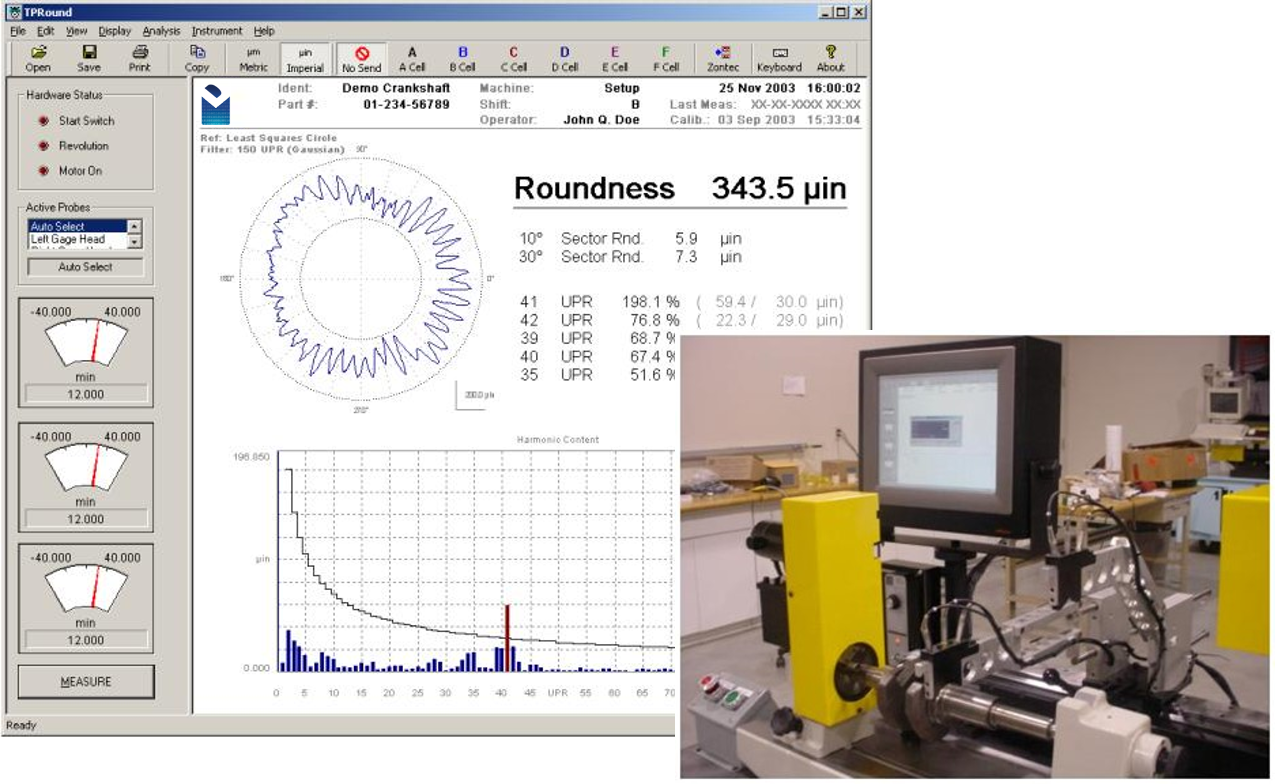The image size is (1275, 784).
Task: Click the 41 UPR 198.1 % row
Action: pyautogui.click(x=681, y=302)
